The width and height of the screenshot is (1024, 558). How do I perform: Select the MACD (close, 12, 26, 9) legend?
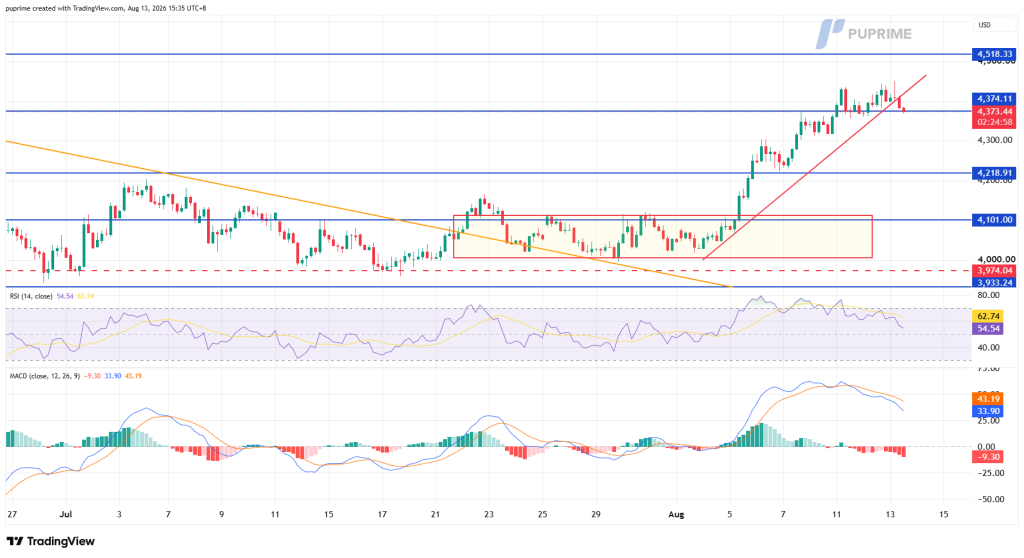(x=44, y=376)
